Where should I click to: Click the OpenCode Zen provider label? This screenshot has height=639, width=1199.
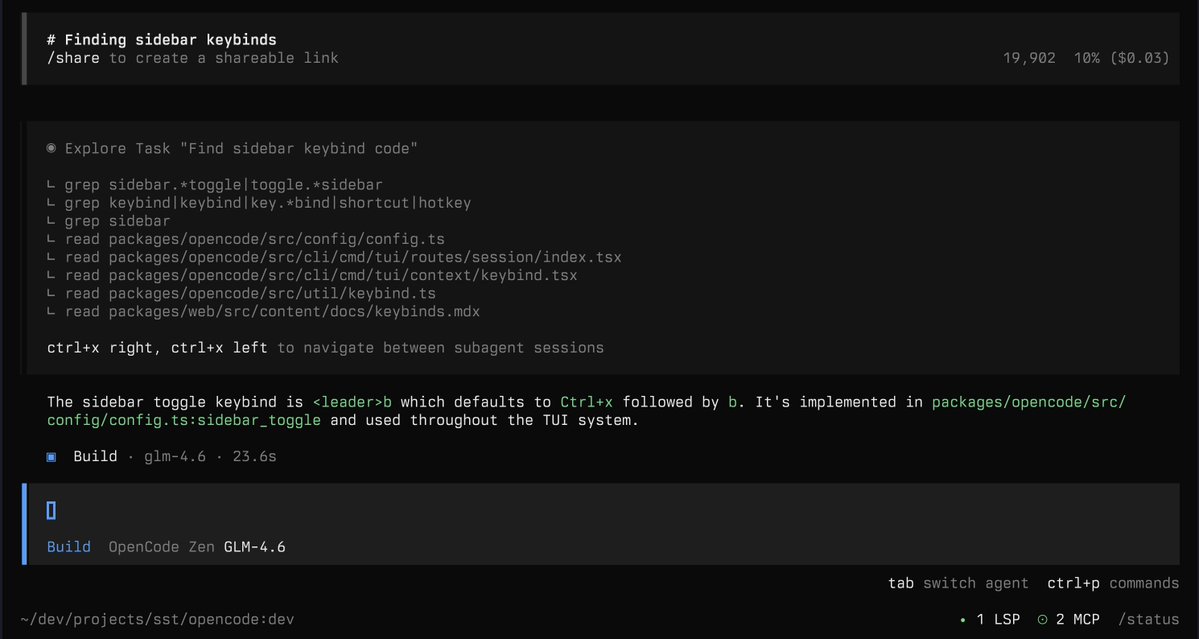pos(162,547)
